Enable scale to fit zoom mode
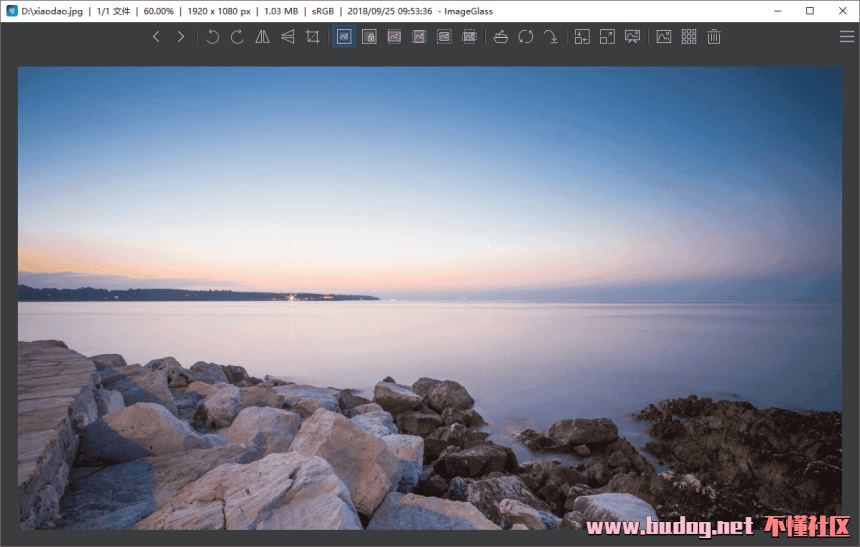 coord(444,37)
